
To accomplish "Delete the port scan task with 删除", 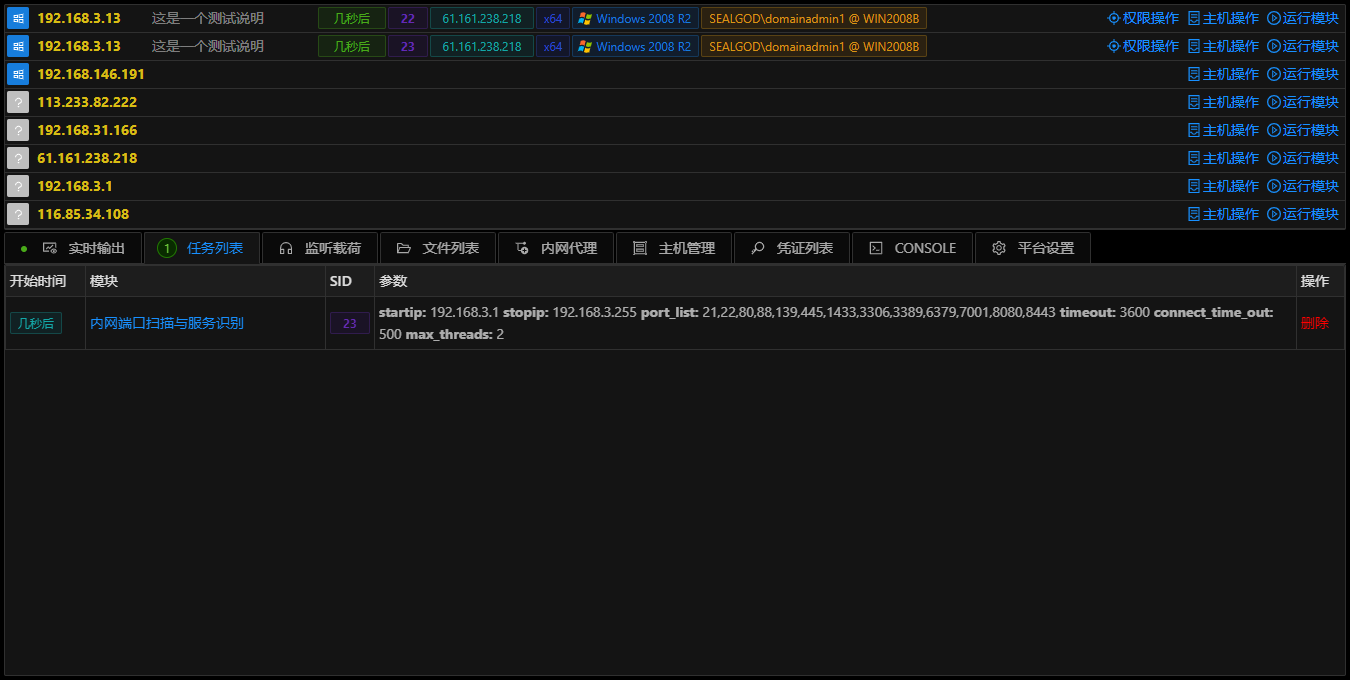I will pyautogui.click(x=1314, y=323).
